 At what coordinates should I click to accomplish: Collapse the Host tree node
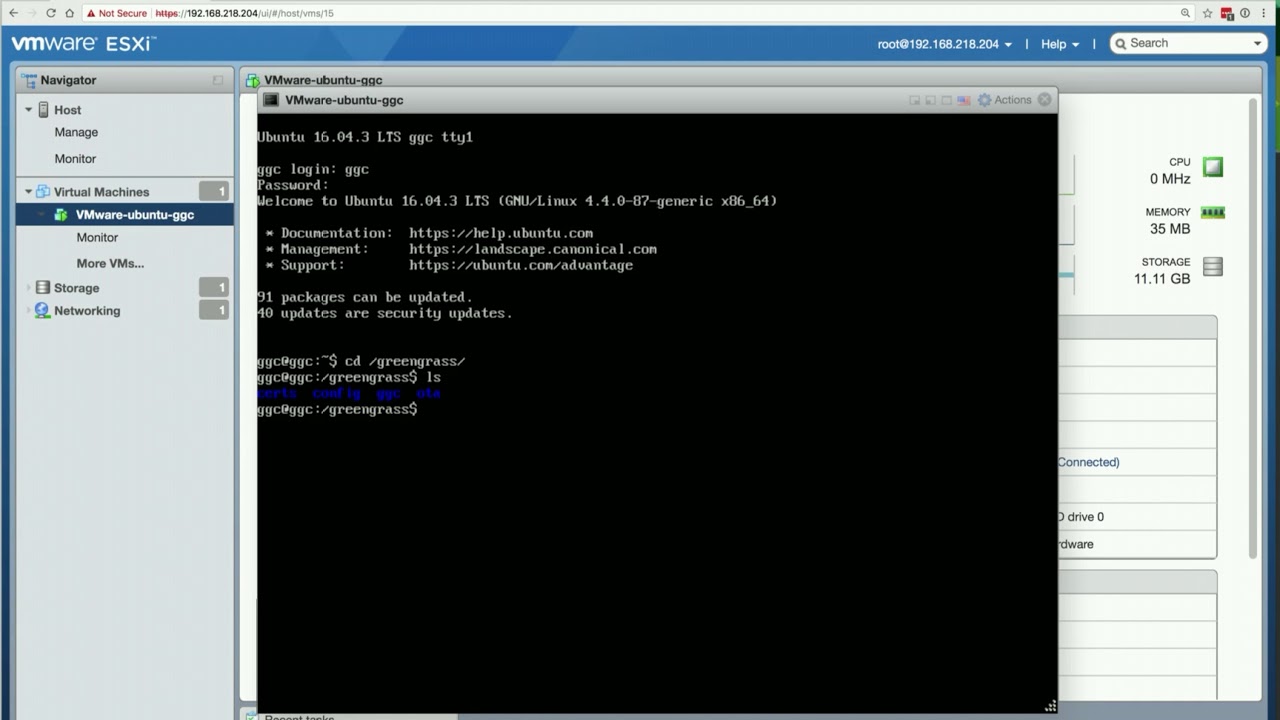[28, 110]
